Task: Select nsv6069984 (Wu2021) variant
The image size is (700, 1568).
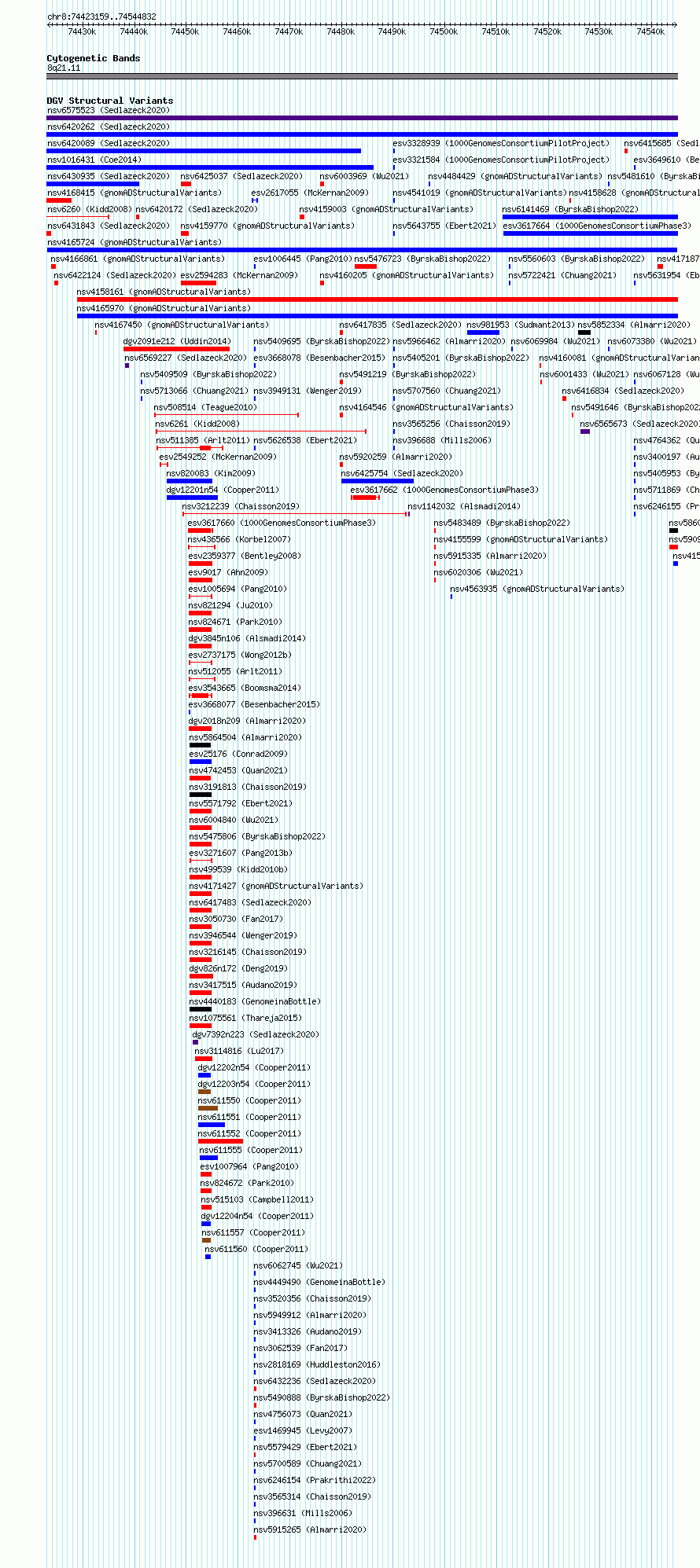Action: pyautogui.click(x=555, y=341)
